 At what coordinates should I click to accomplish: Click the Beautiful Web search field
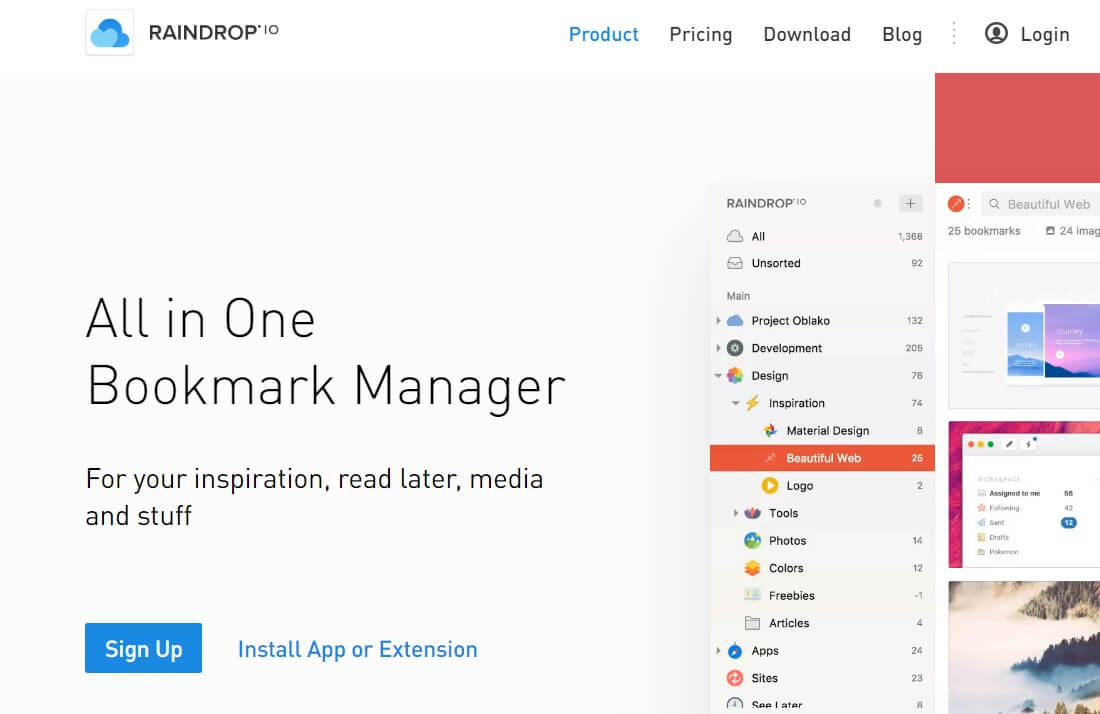pos(1040,204)
